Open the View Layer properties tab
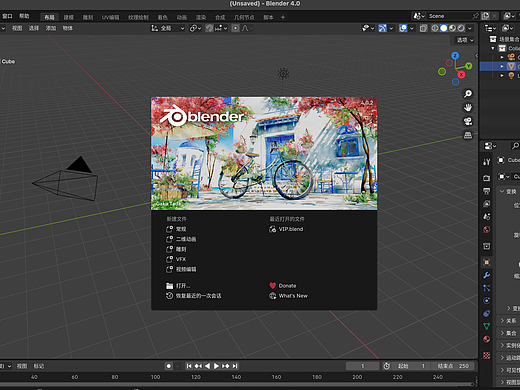The width and height of the screenshot is (520, 390). point(487,204)
